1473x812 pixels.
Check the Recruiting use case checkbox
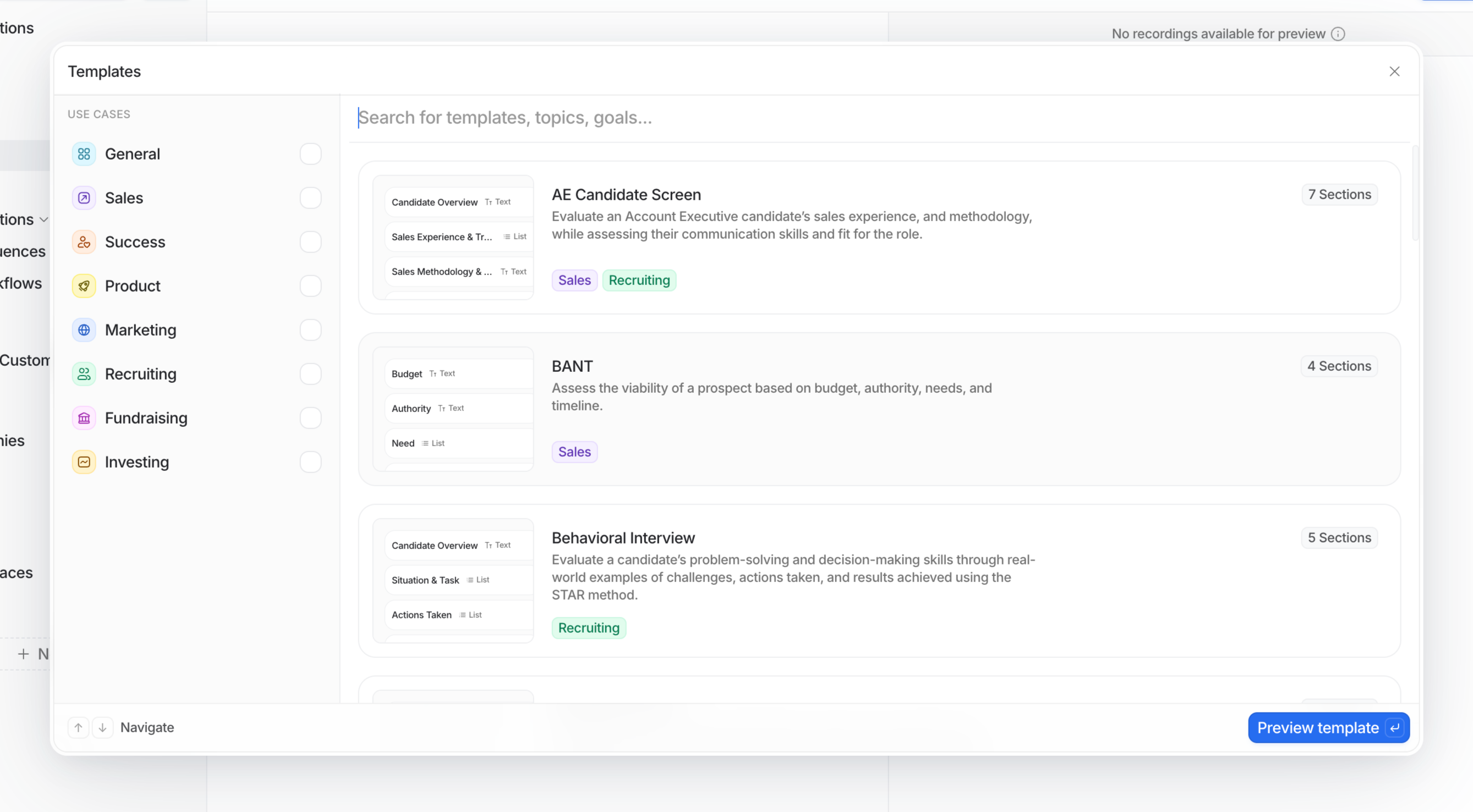[x=310, y=374]
